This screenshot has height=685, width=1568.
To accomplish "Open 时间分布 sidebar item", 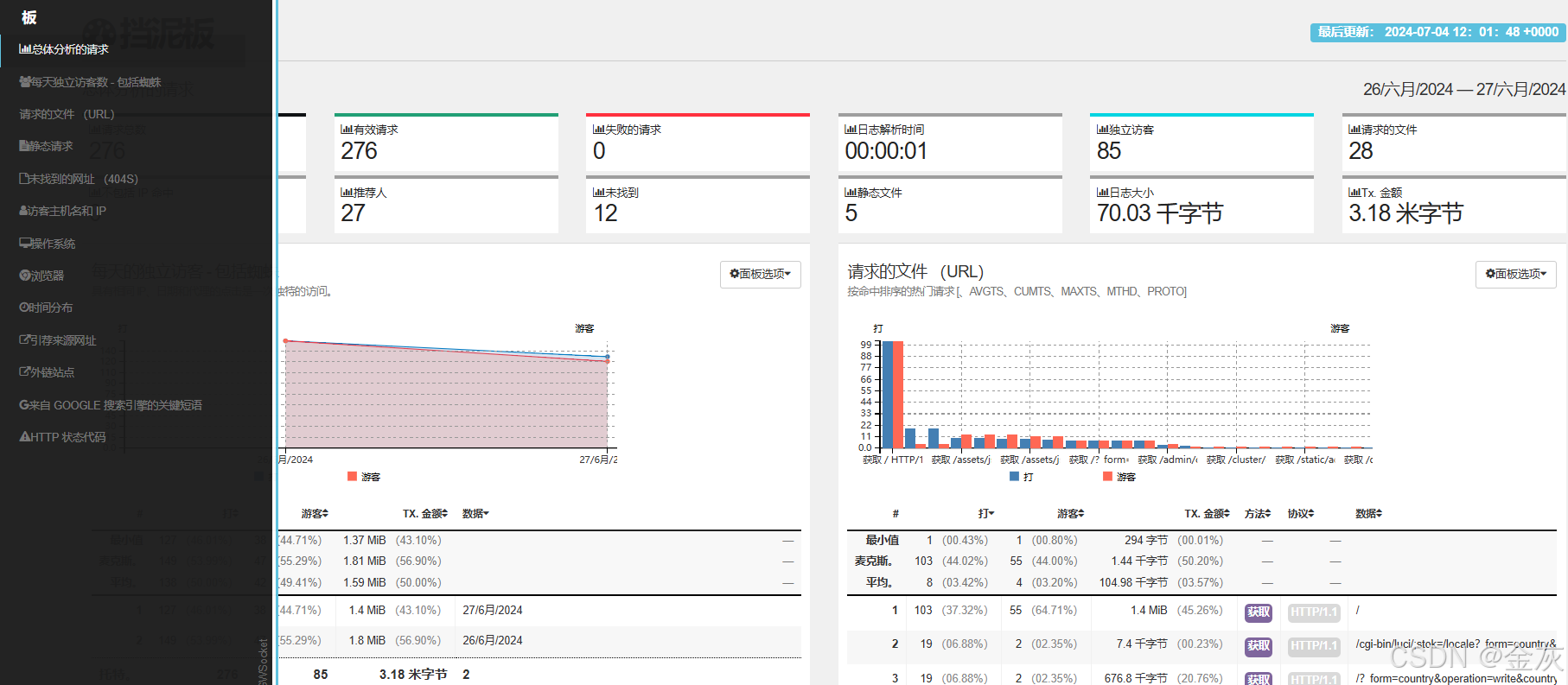I will [x=46, y=308].
